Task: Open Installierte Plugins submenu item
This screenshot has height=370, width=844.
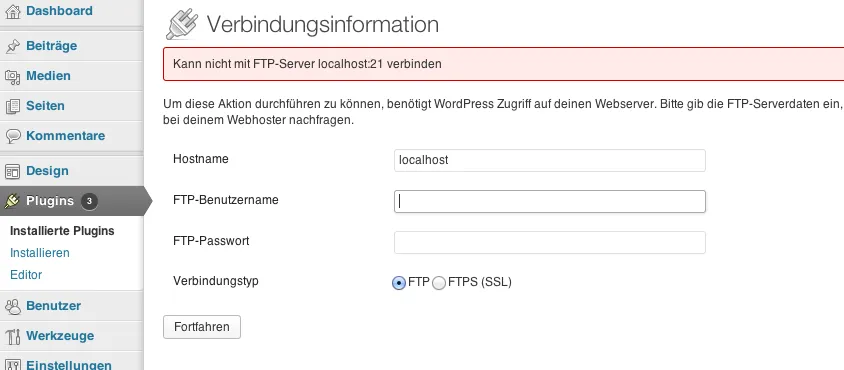Action: click(x=62, y=231)
